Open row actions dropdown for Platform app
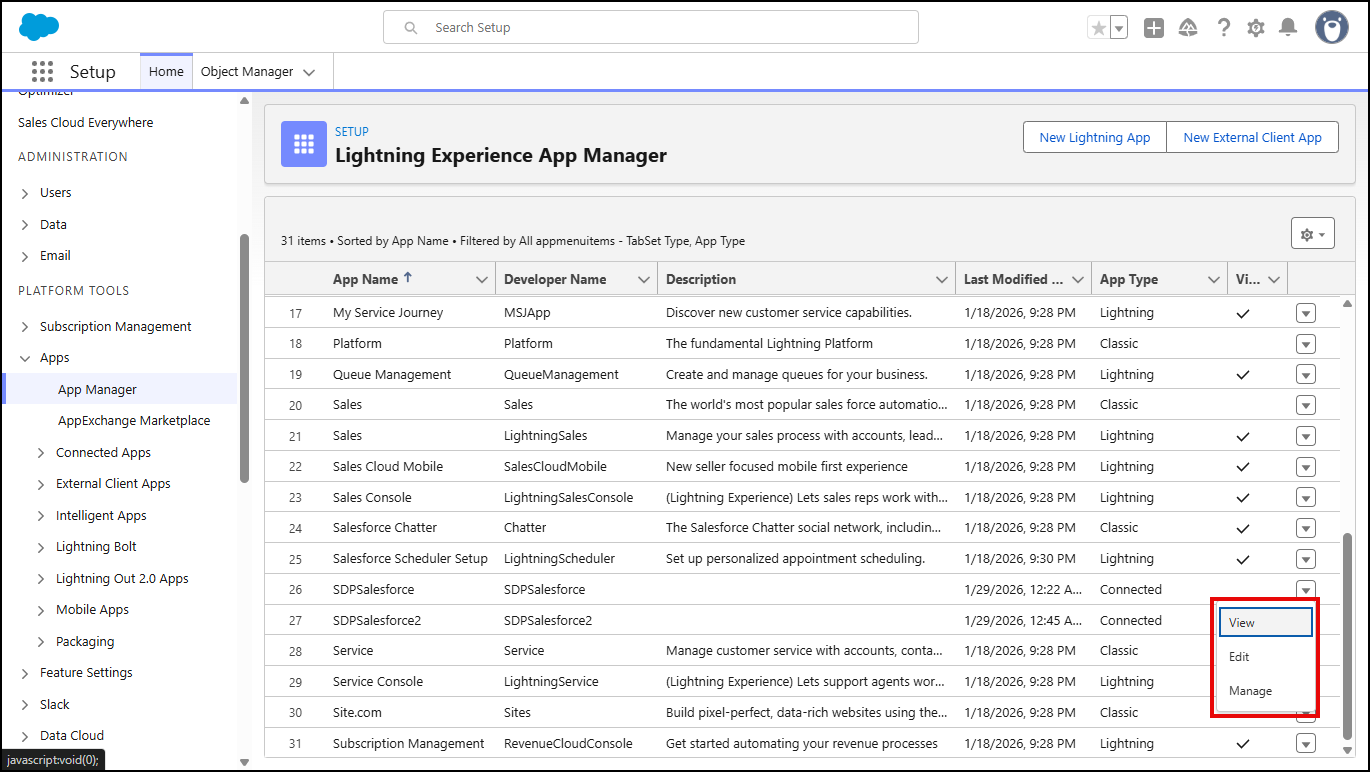 1305,344
